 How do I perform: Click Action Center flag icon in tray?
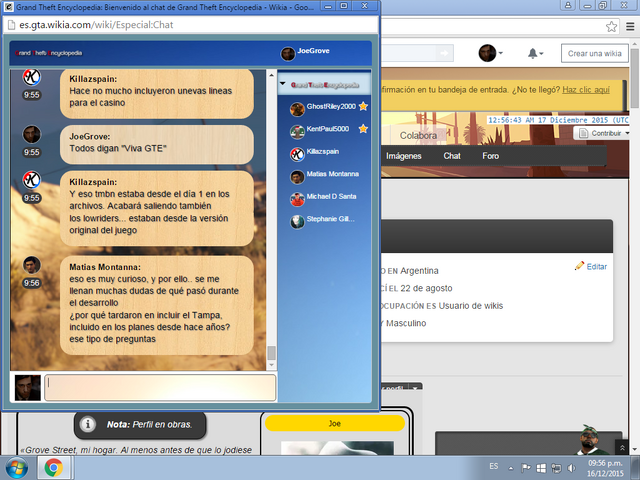pyautogui.click(x=526, y=468)
